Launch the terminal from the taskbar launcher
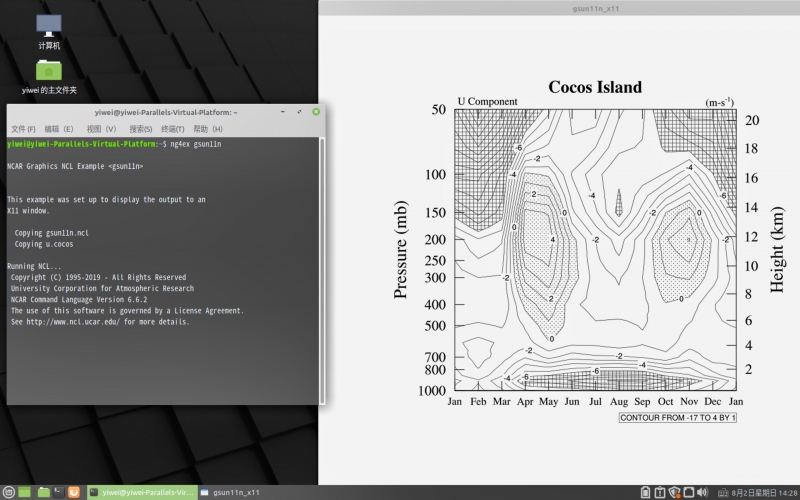800x500 pixels. [59, 492]
